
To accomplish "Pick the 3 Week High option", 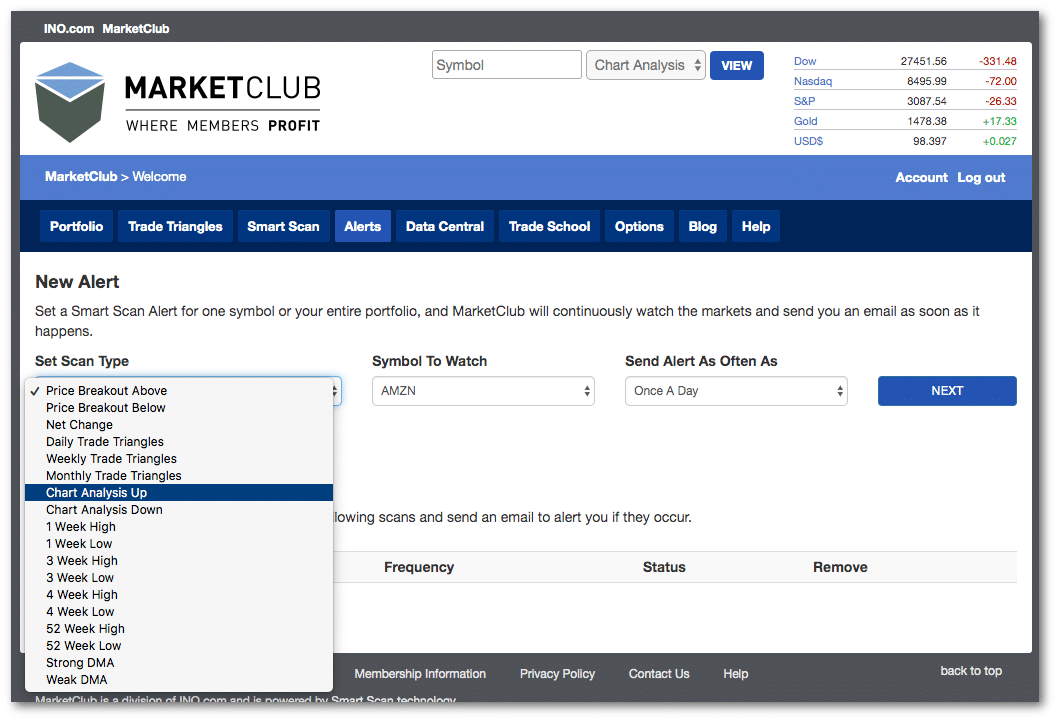I will click(x=179, y=560).
